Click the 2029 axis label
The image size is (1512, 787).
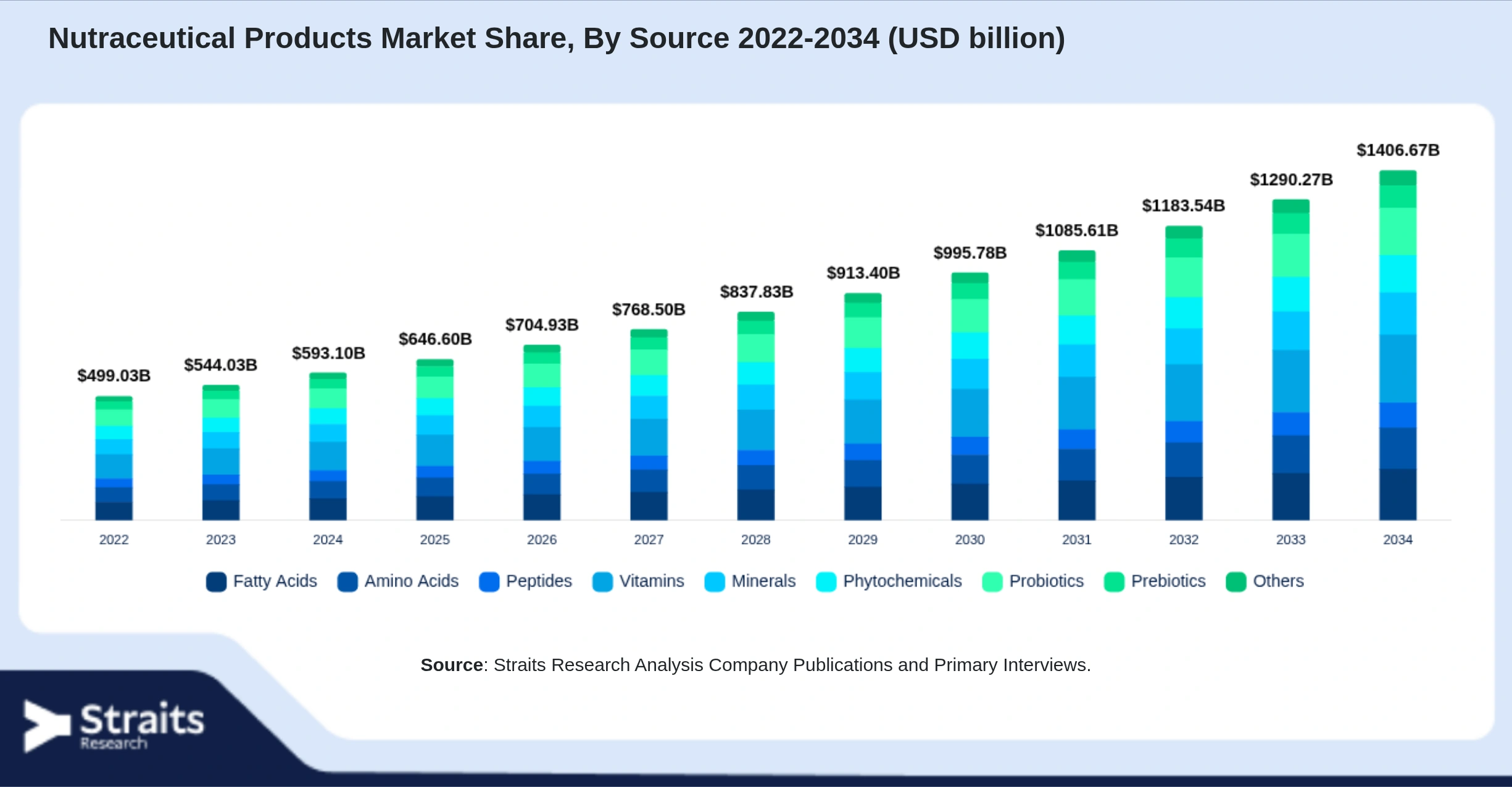(x=863, y=540)
